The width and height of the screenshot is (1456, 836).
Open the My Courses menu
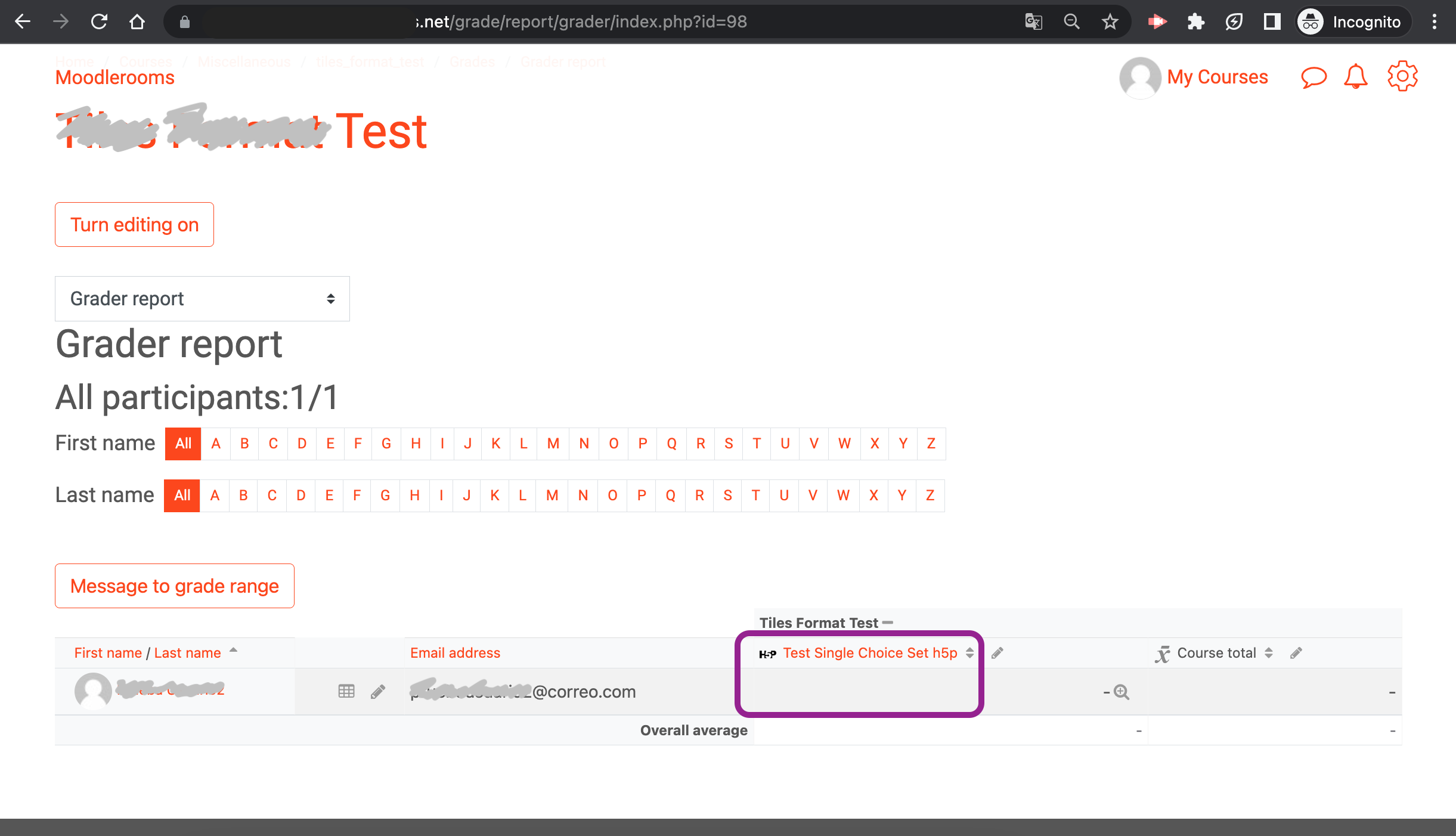click(x=1218, y=77)
